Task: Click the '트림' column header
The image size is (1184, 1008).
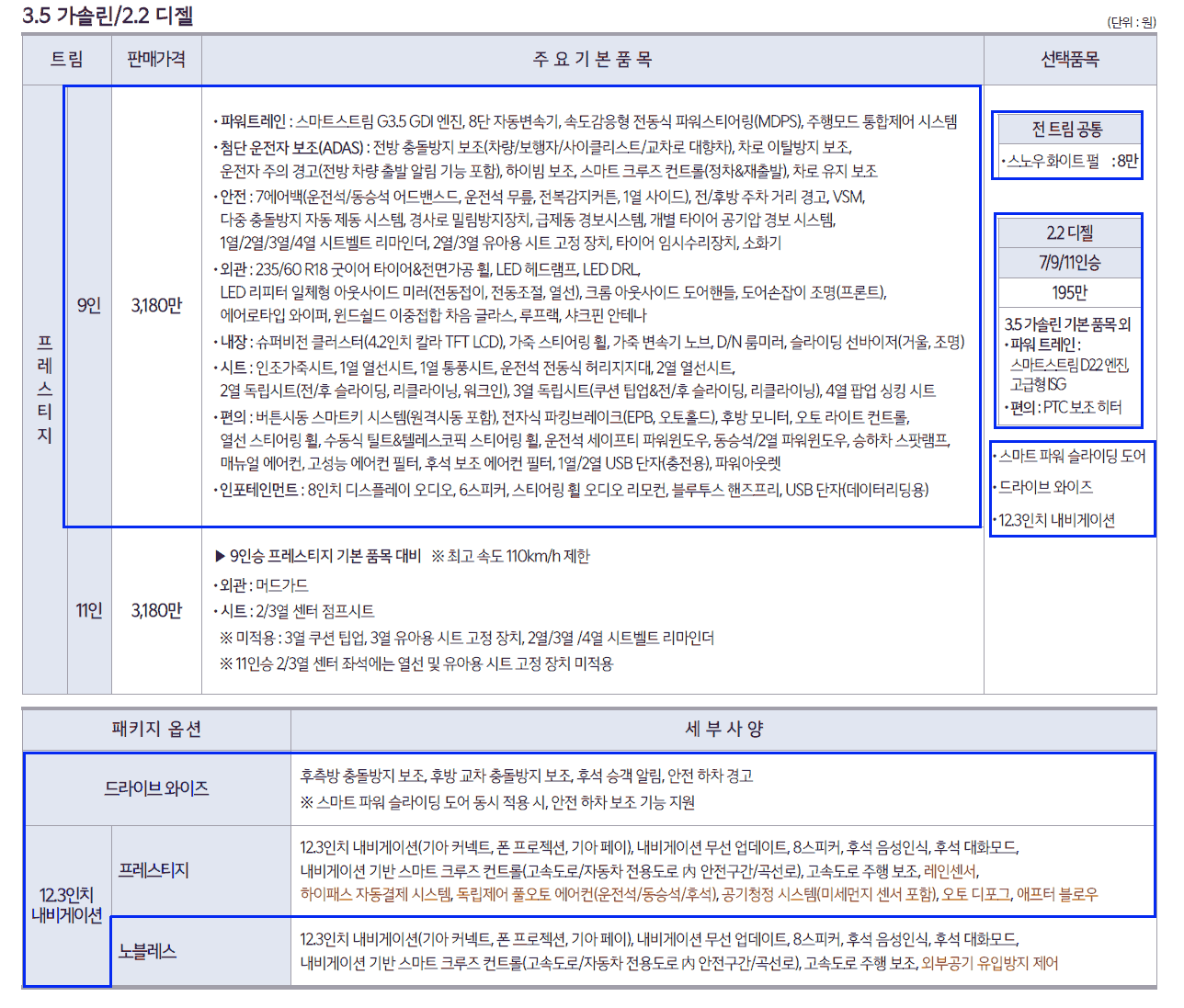Action: [x=66, y=60]
